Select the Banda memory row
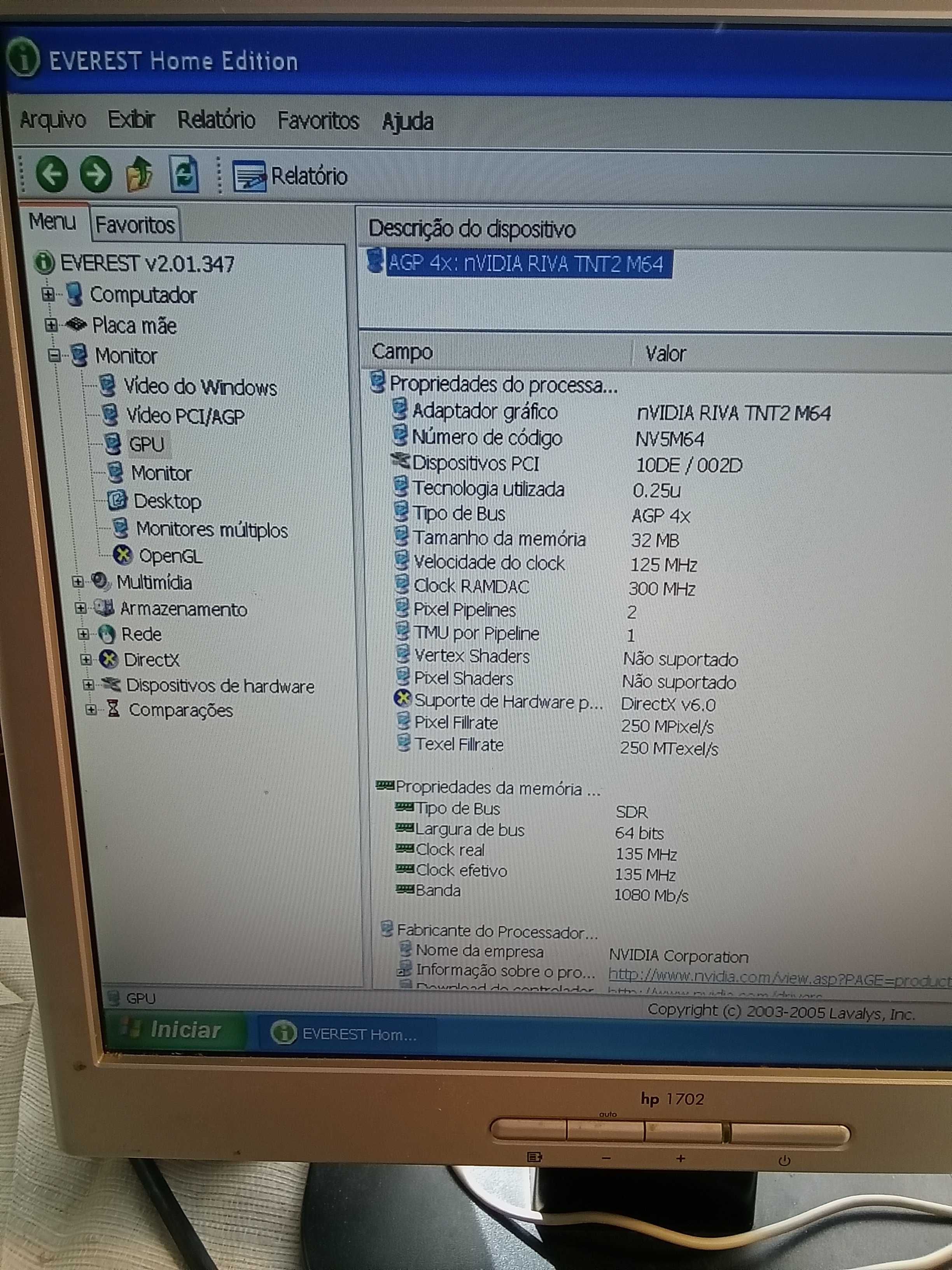952x1270 pixels. [542, 892]
